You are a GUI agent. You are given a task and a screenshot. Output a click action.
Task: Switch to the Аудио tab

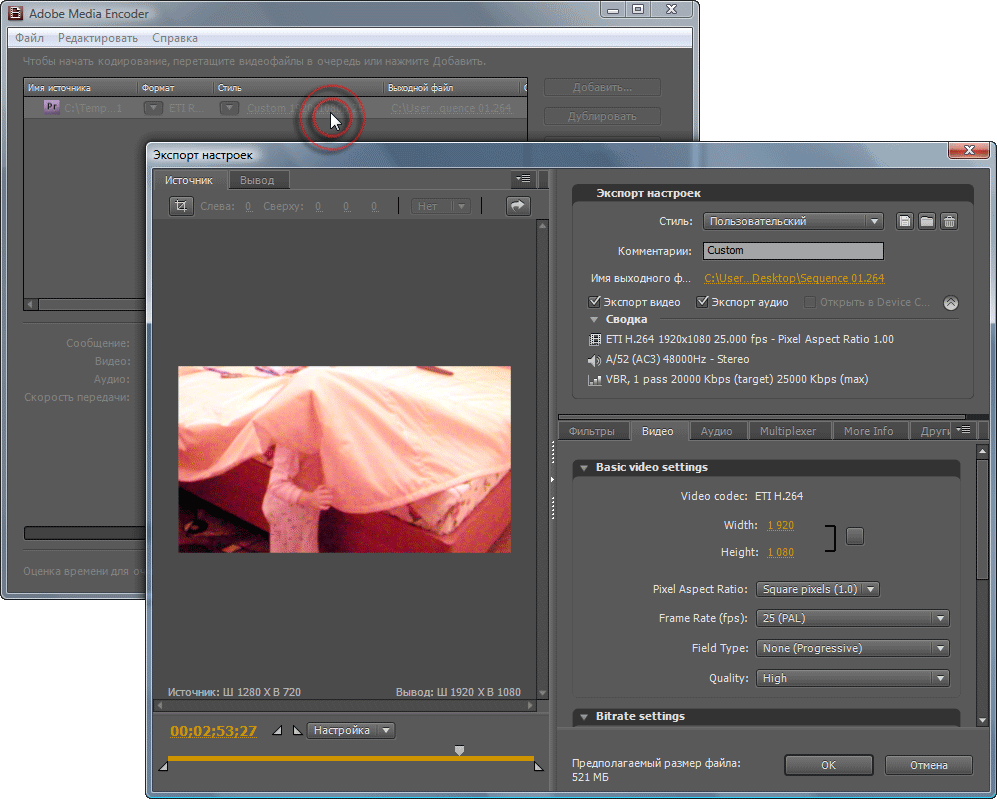[716, 431]
